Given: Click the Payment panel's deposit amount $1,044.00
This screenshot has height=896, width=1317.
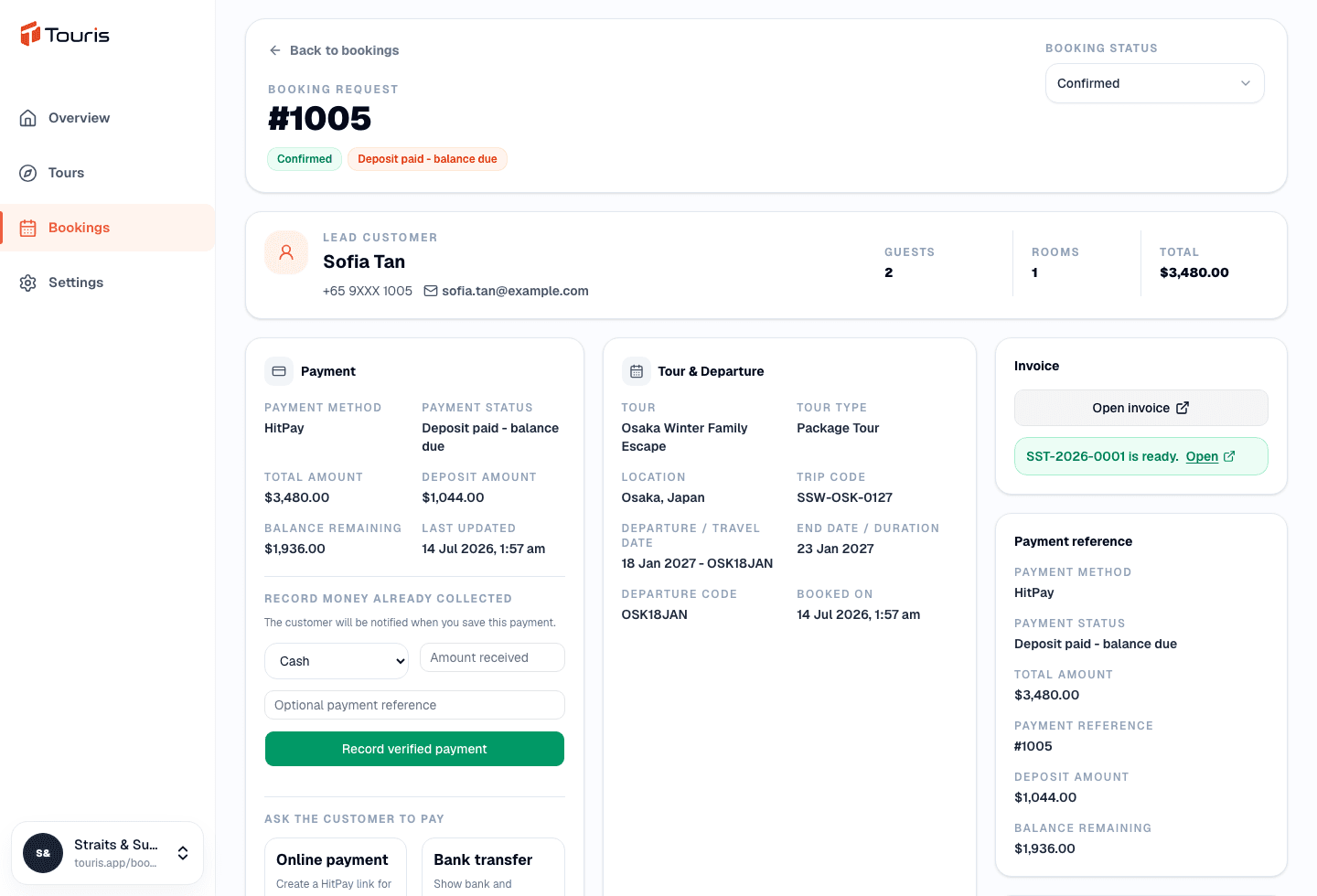Looking at the screenshot, I should 453,497.
